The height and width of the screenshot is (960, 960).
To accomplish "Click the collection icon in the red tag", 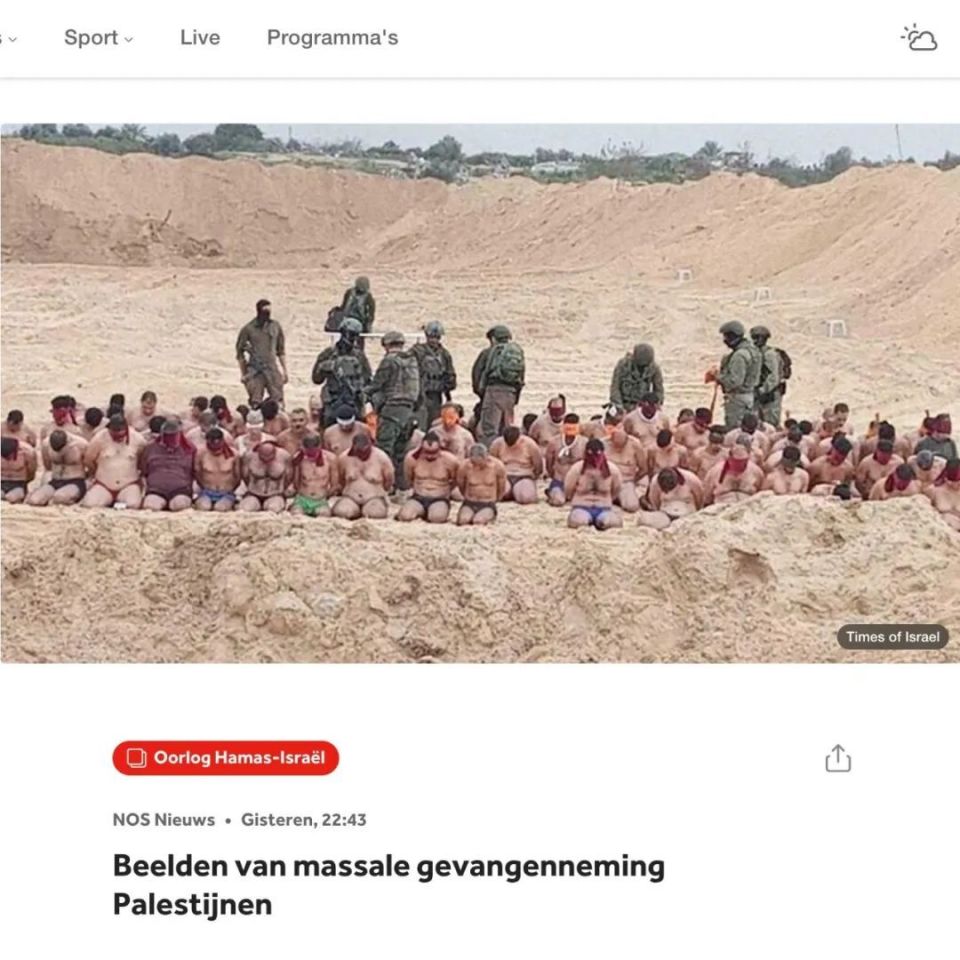I will (x=137, y=758).
